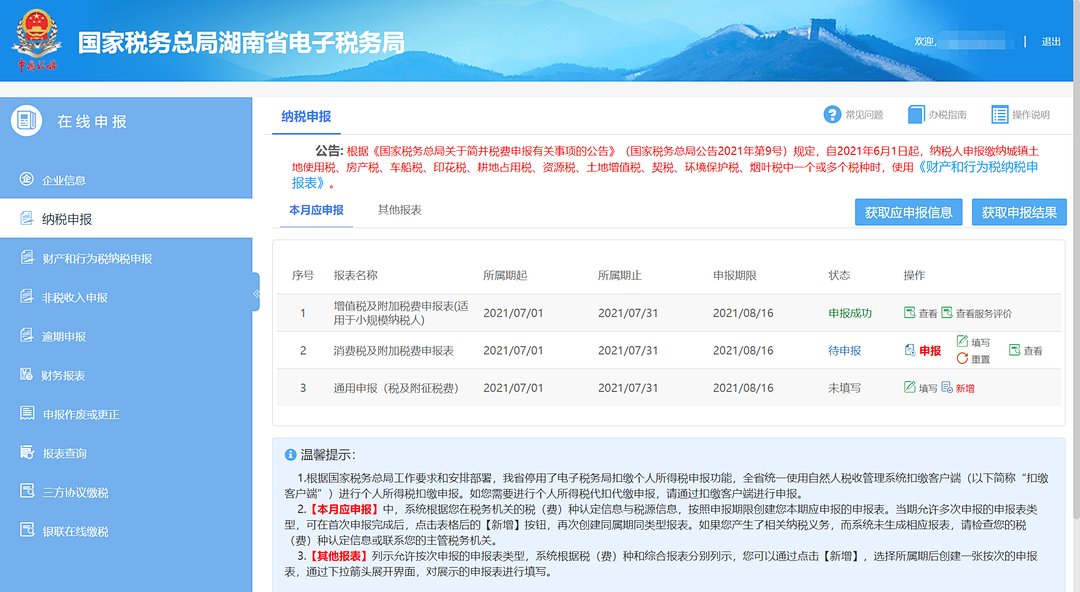Click 退出 to log out

click(1051, 42)
